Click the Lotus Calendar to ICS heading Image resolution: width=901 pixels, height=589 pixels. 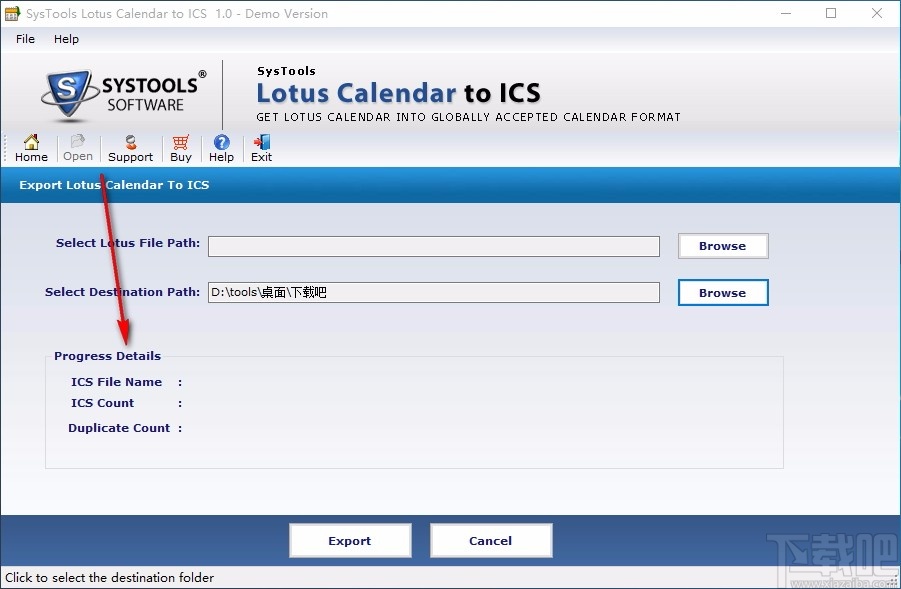pos(398,92)
